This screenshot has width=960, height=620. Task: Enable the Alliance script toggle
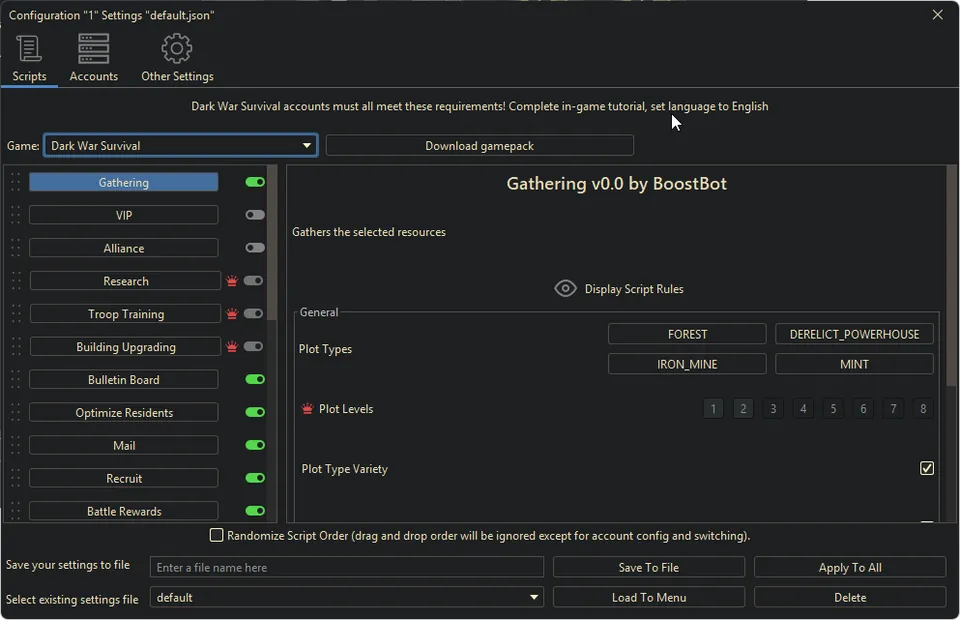tap(255, 248)
